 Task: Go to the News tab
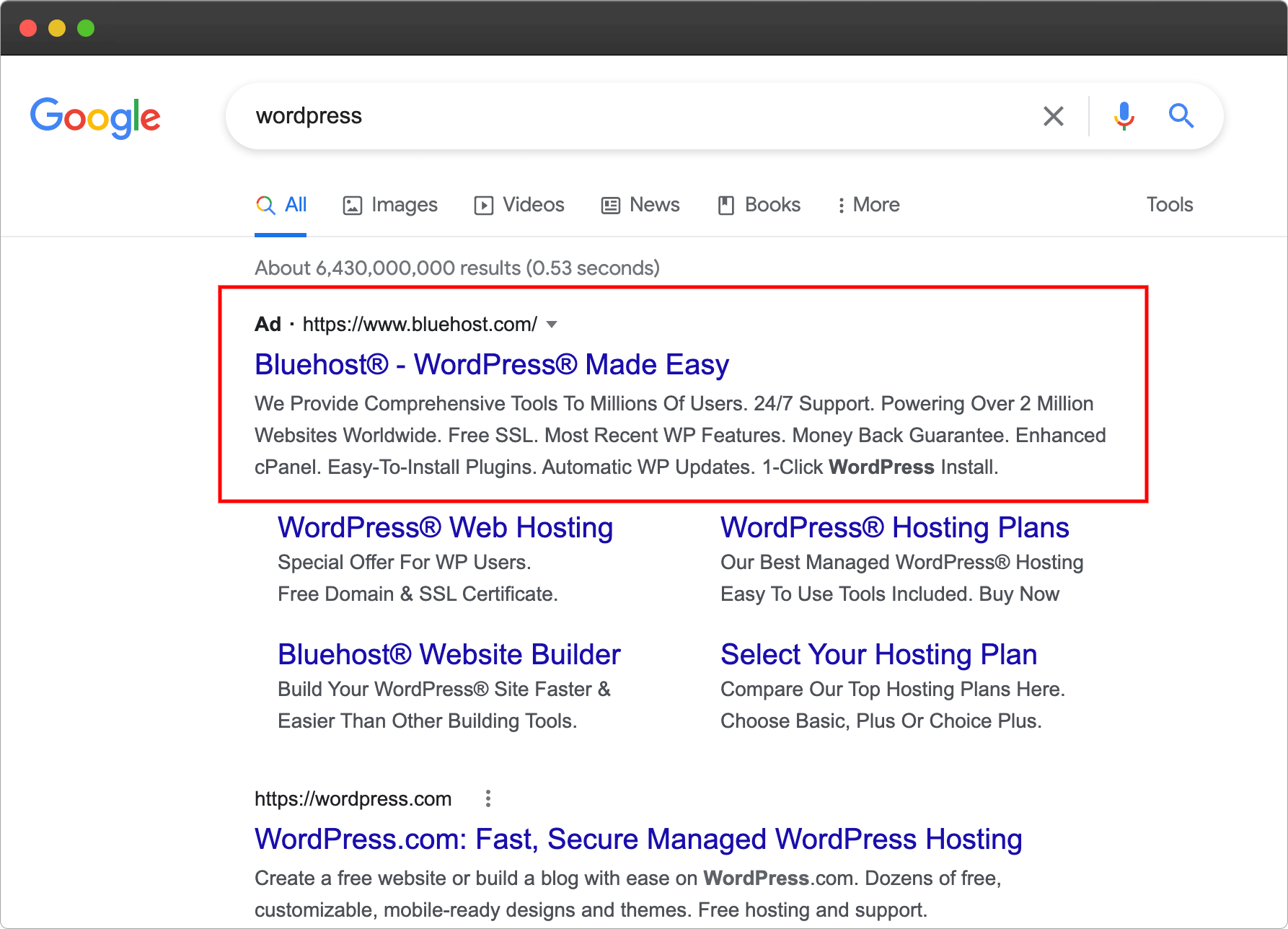tap(640, 205)
